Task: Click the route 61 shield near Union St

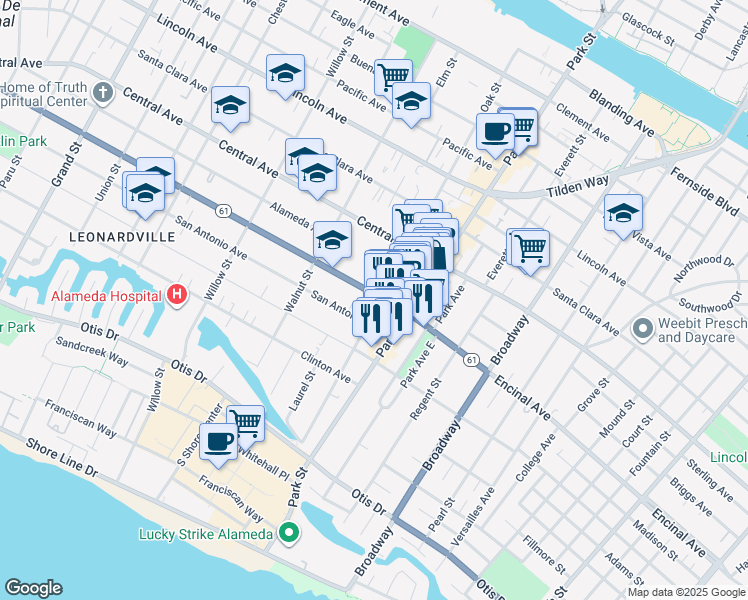Action: point(223,210)
